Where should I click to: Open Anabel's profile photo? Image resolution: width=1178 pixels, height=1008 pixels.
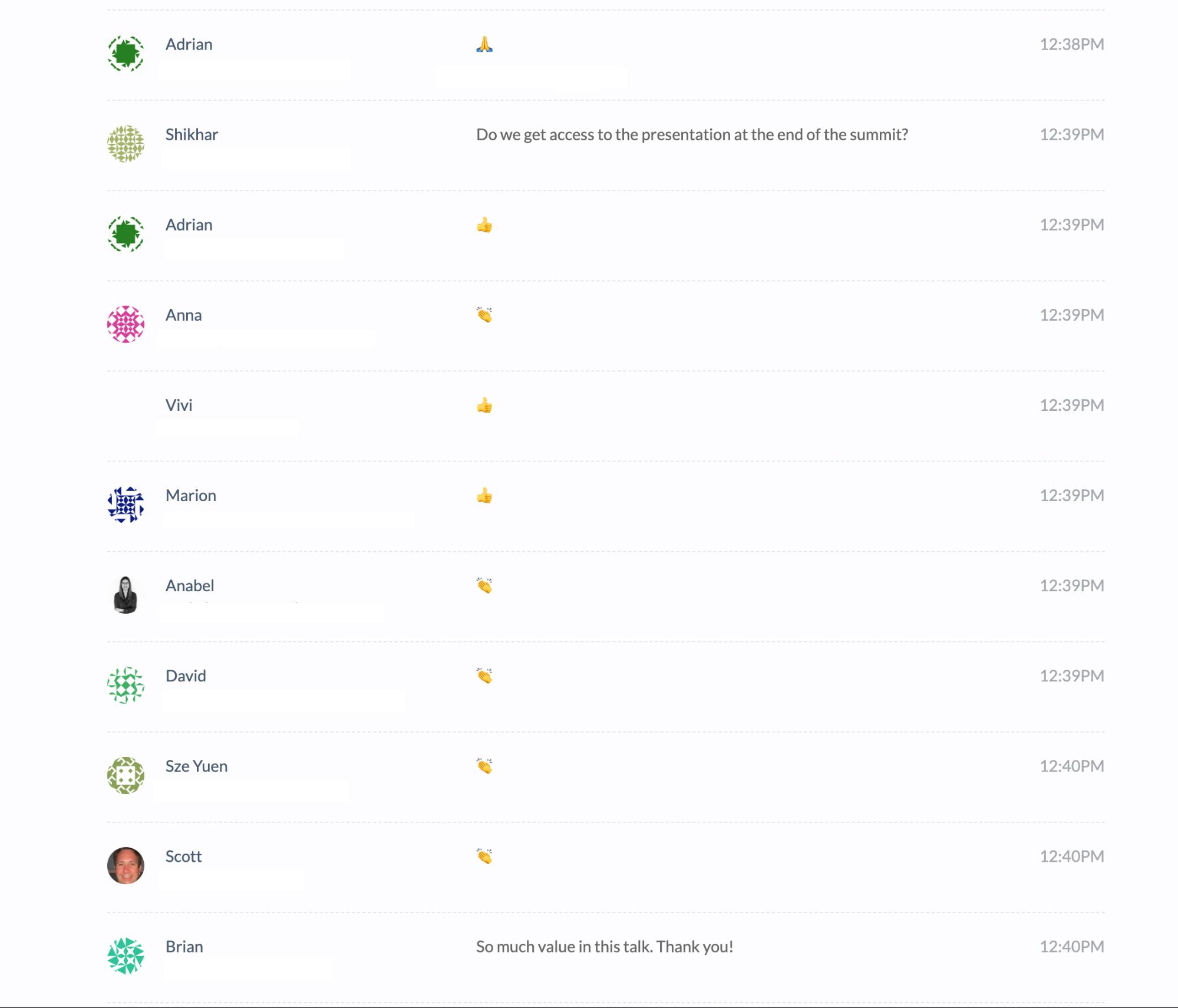(x=126, y=595)
